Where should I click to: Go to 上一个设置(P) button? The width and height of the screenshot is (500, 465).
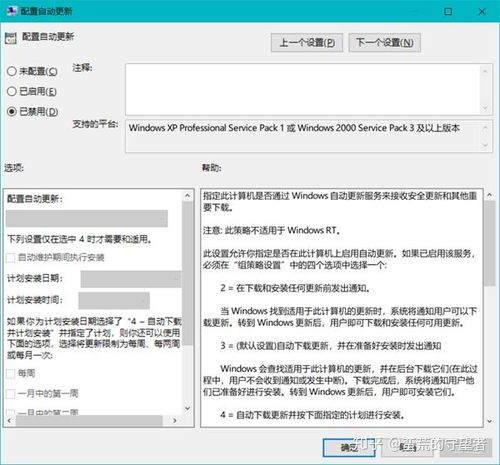(x=307, y=43)
